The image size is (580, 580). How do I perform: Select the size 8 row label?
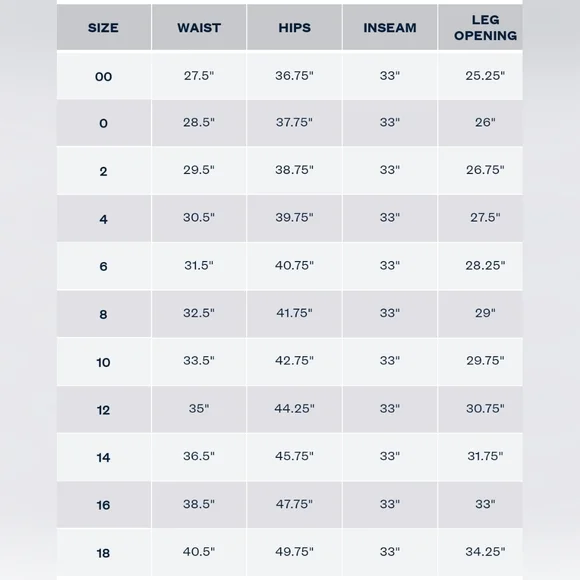pos(103,314)
